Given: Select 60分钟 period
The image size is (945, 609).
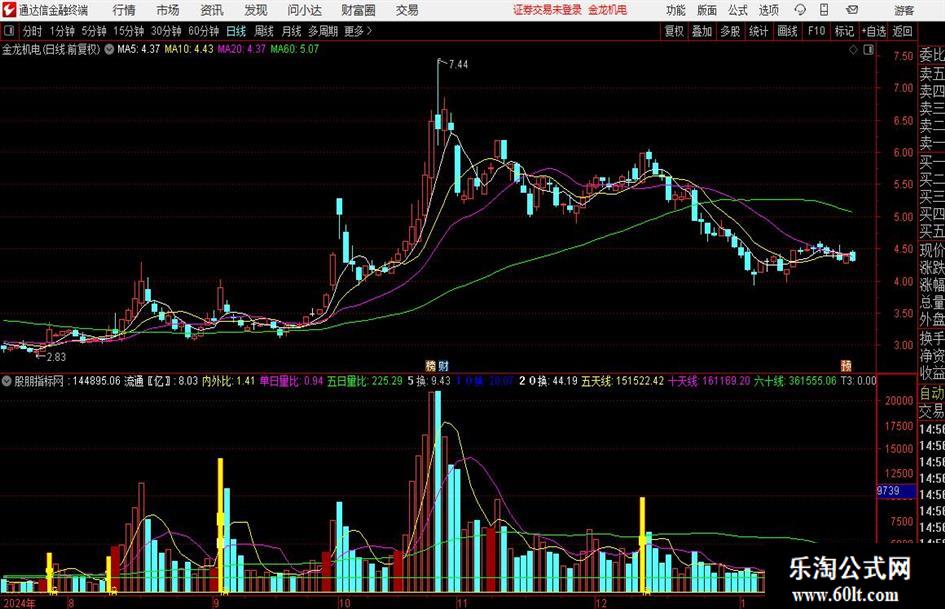Looking at the screenshot, I should point(203,31).
